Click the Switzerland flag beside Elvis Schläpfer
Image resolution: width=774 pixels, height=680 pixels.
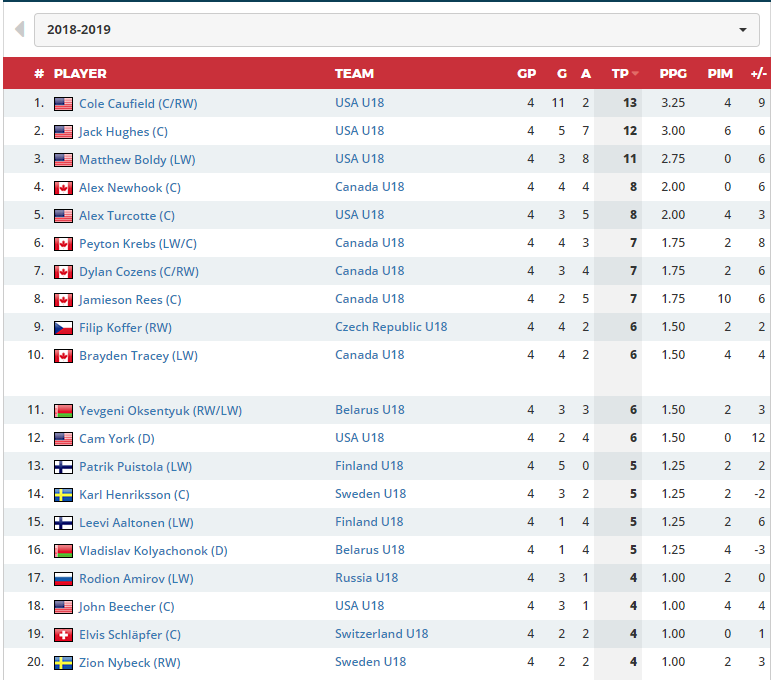coord(63,635)
